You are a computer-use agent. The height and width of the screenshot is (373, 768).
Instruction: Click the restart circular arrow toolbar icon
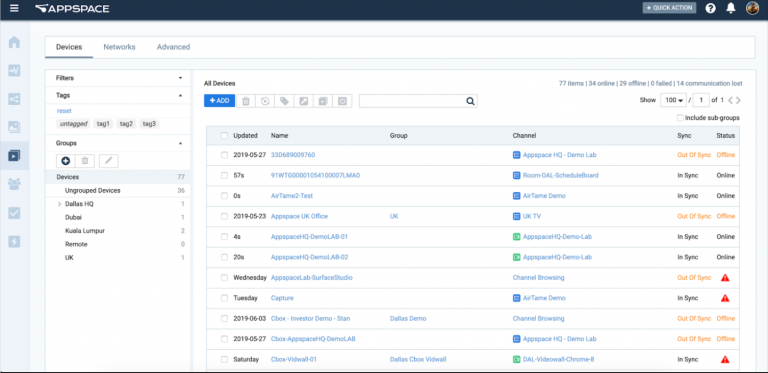tap(265, 101)
